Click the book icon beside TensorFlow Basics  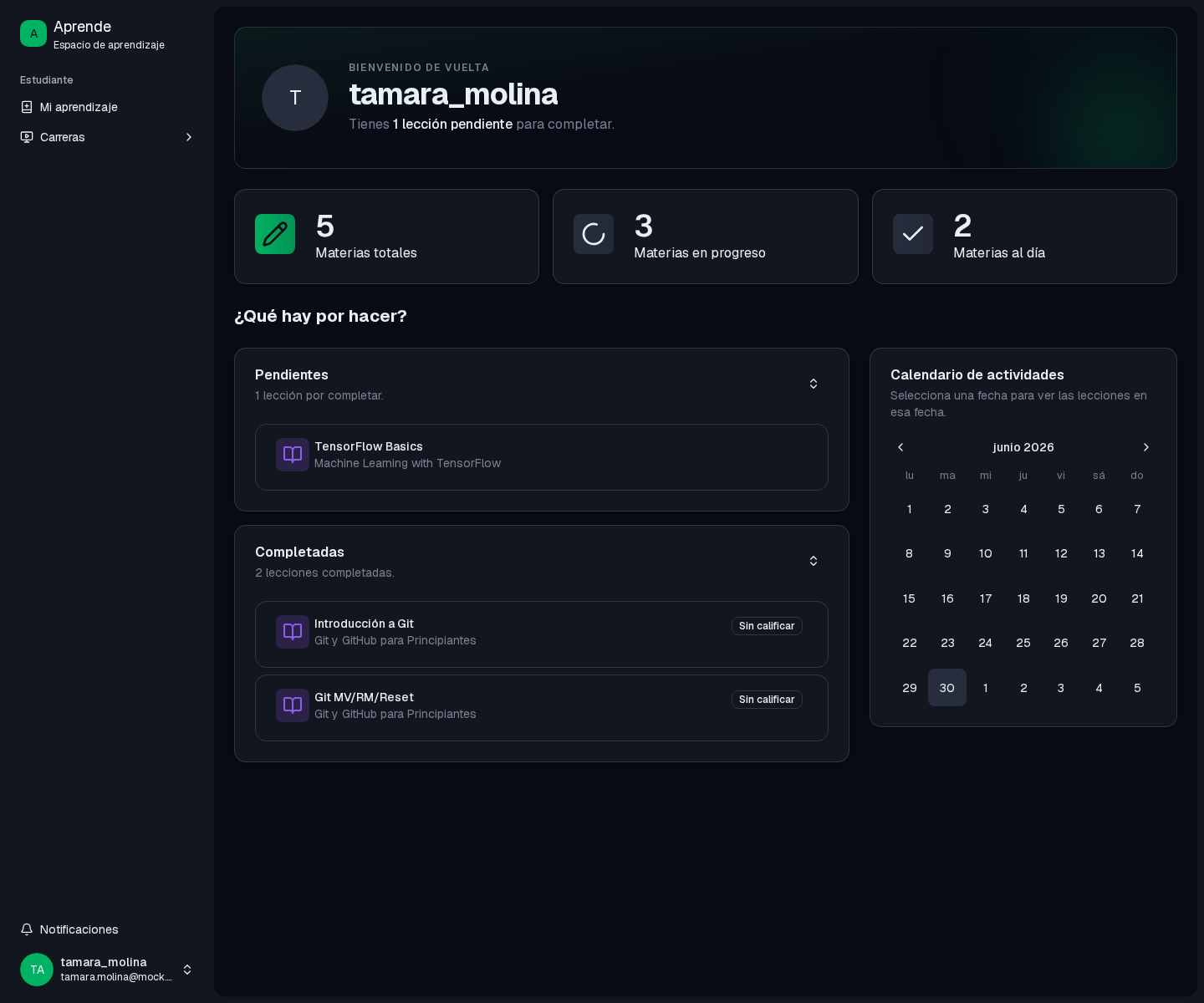point(293,455)
